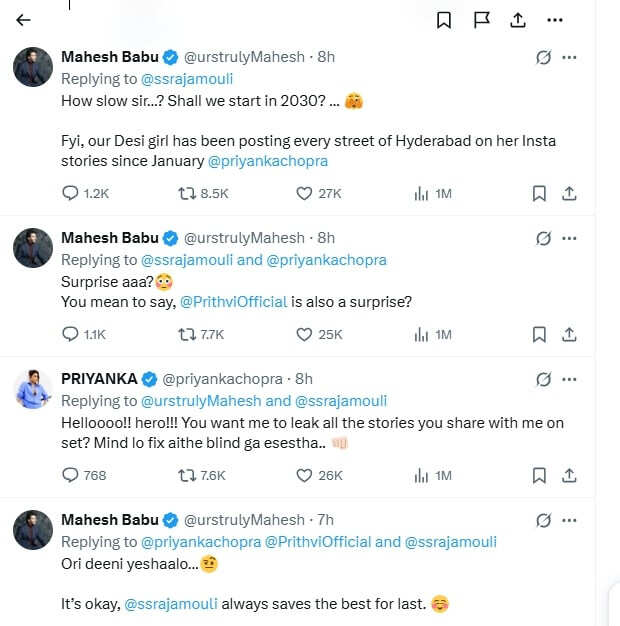Reply to PRIYANKA's tweet with 768 comments

70,475
